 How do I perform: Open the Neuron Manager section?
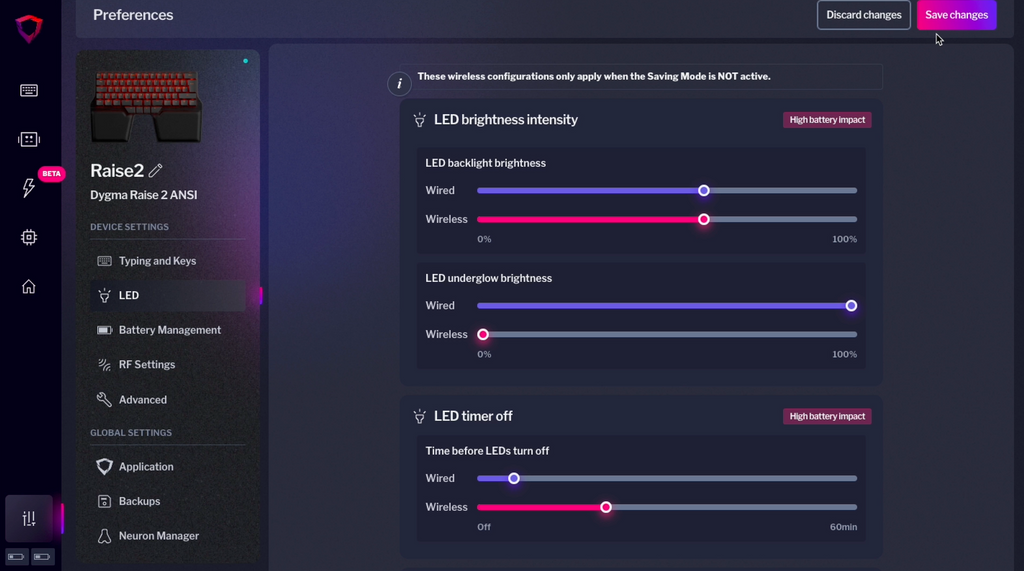pos(158,536)
